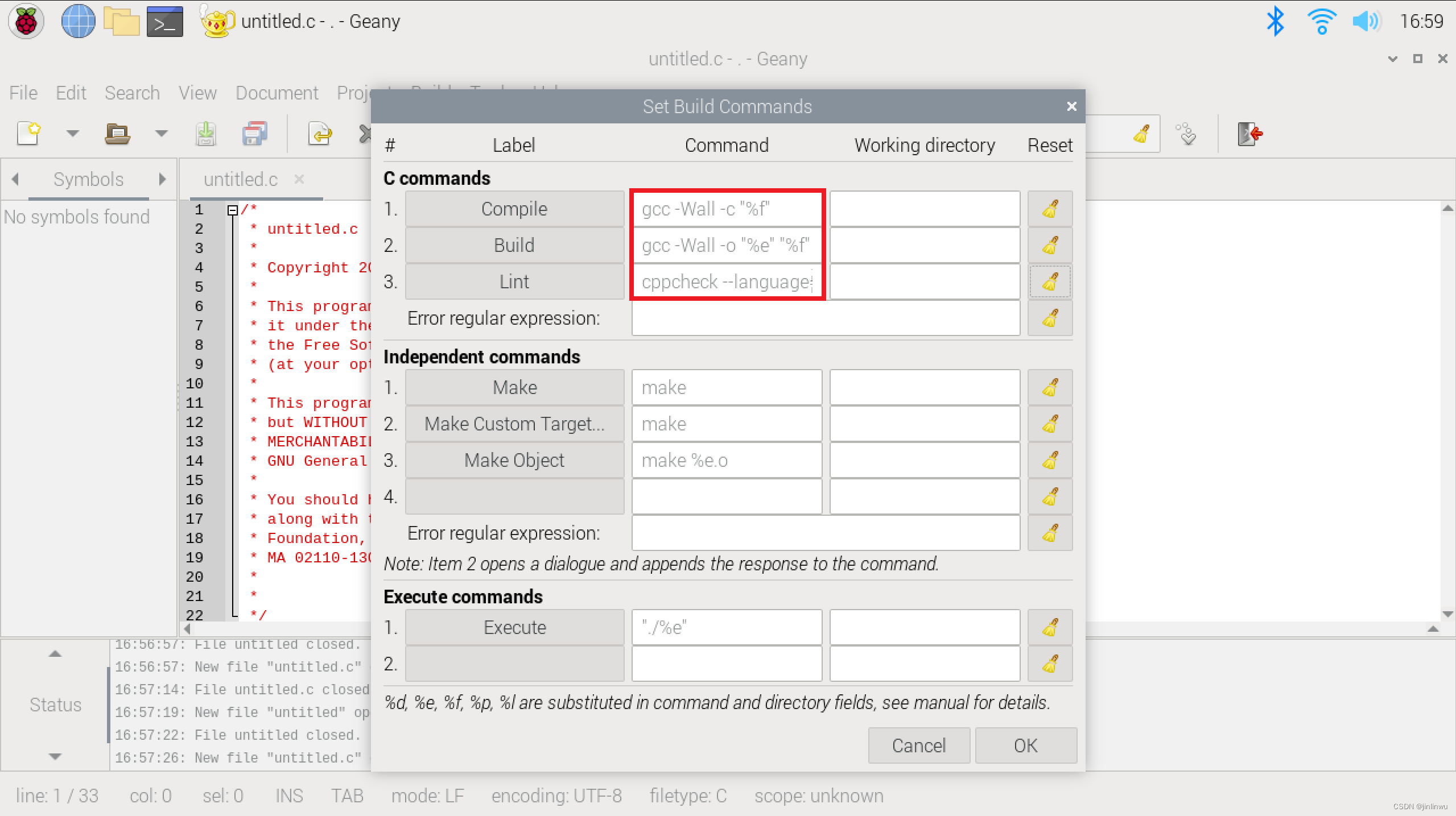
Task: Click the Lint command field with cppcheck
Action: (x=727, y=281)
